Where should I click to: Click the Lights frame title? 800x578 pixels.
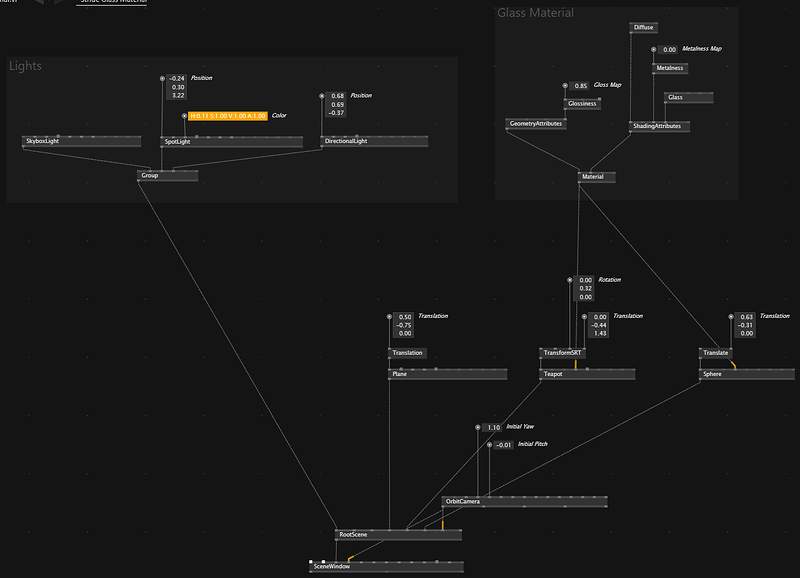pyautogui.click(x=26, y=66)
